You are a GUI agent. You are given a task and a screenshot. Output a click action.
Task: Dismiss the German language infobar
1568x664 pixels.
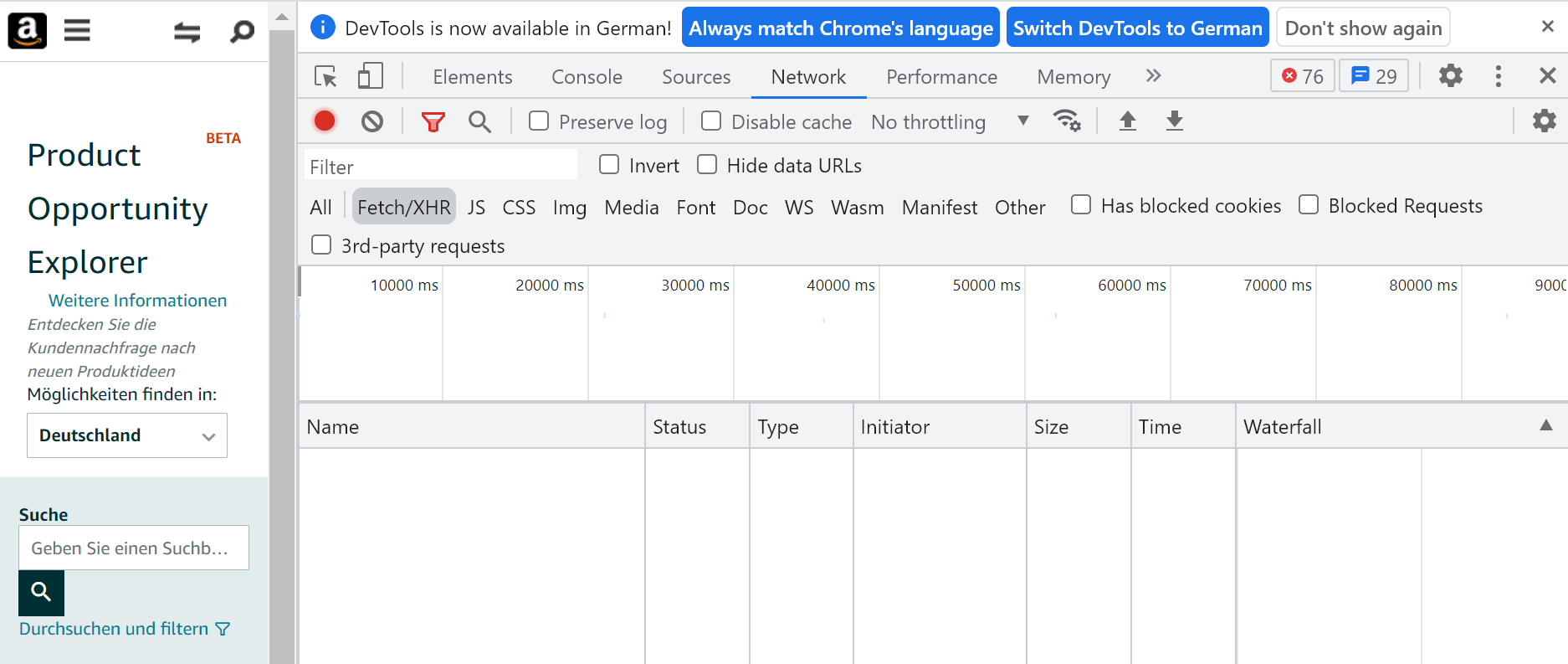1547,27
